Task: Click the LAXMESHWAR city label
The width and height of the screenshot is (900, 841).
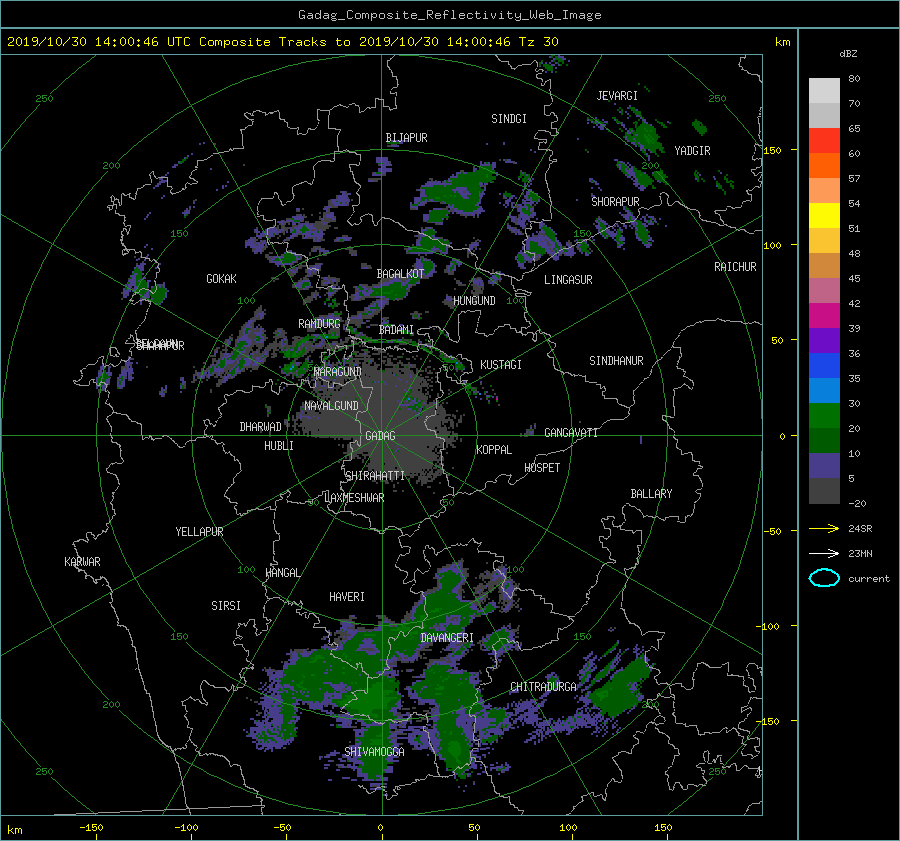Action: (x=354, y=498)
